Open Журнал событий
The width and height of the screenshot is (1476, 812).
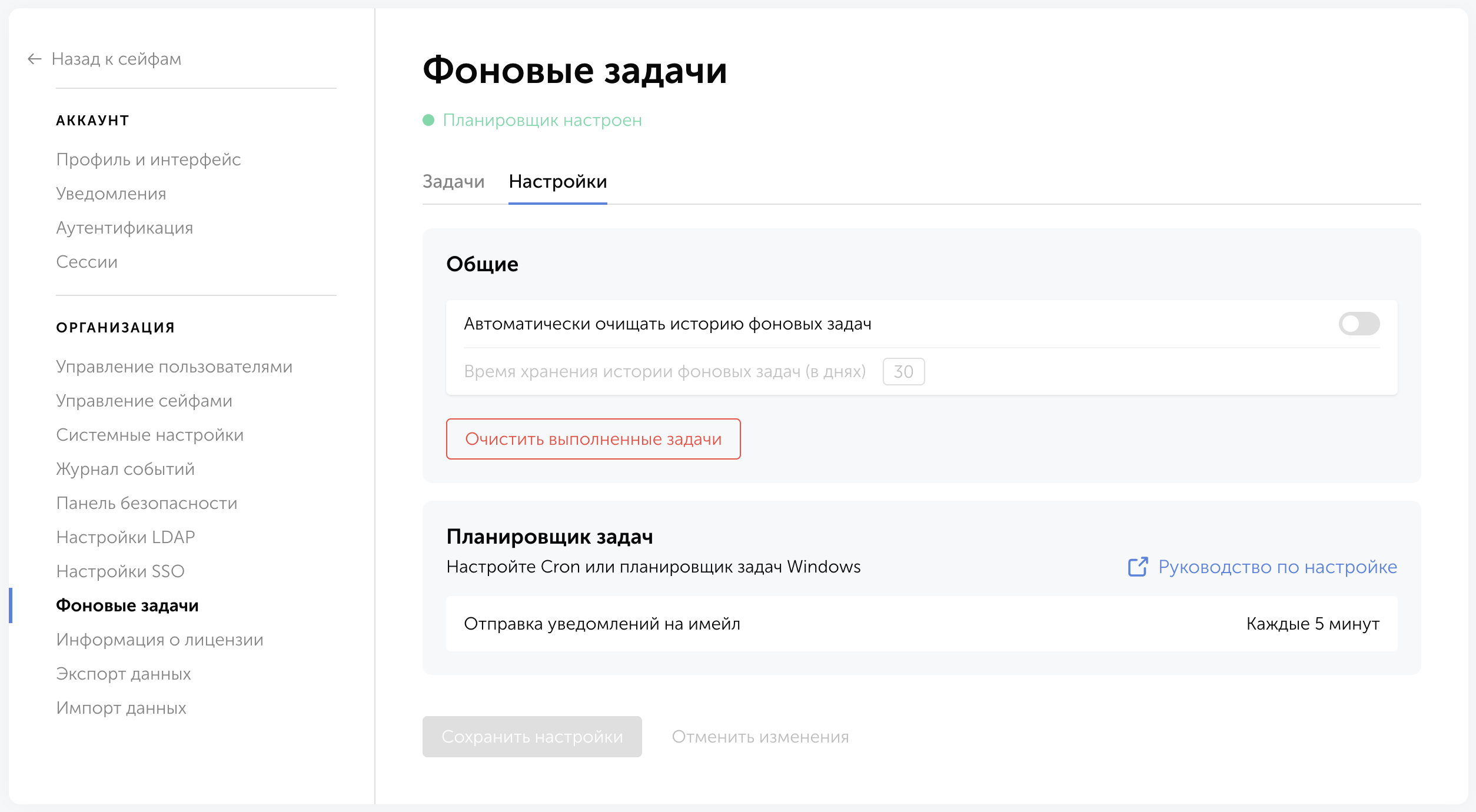125,469
